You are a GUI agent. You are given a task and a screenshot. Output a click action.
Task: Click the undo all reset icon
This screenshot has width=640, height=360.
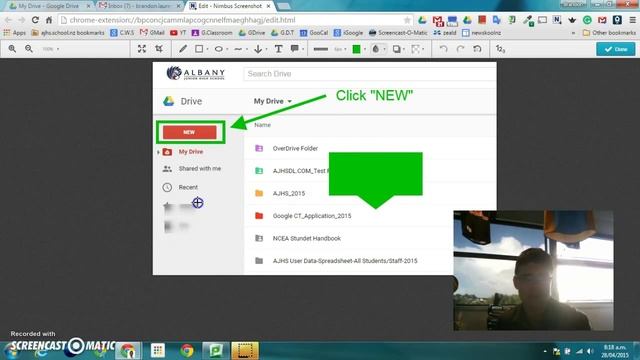[x=477, y=49]
